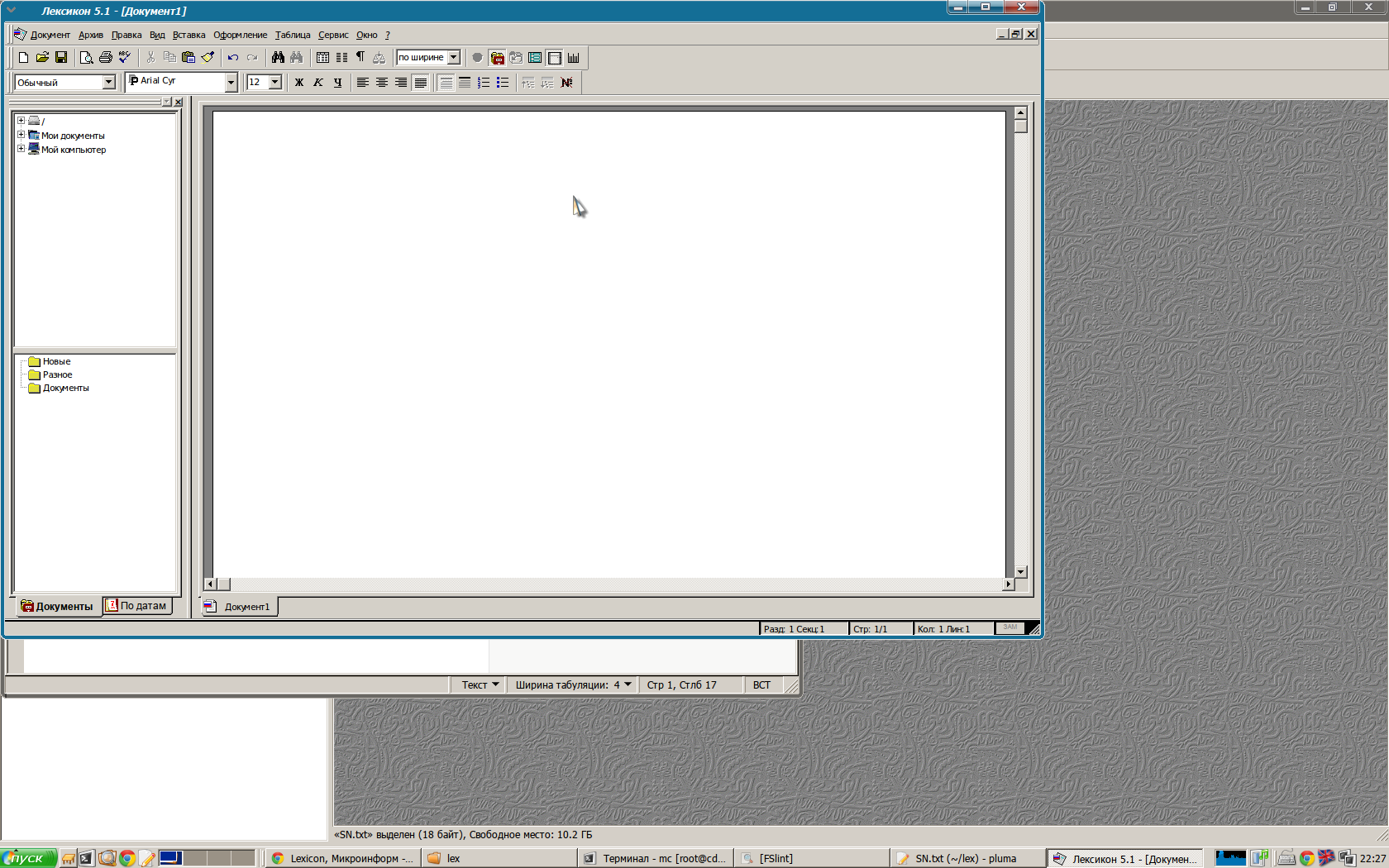Toggle italic formatting К
The height and width of the screenshot is (868, 1389).
(x=318, y=83)
